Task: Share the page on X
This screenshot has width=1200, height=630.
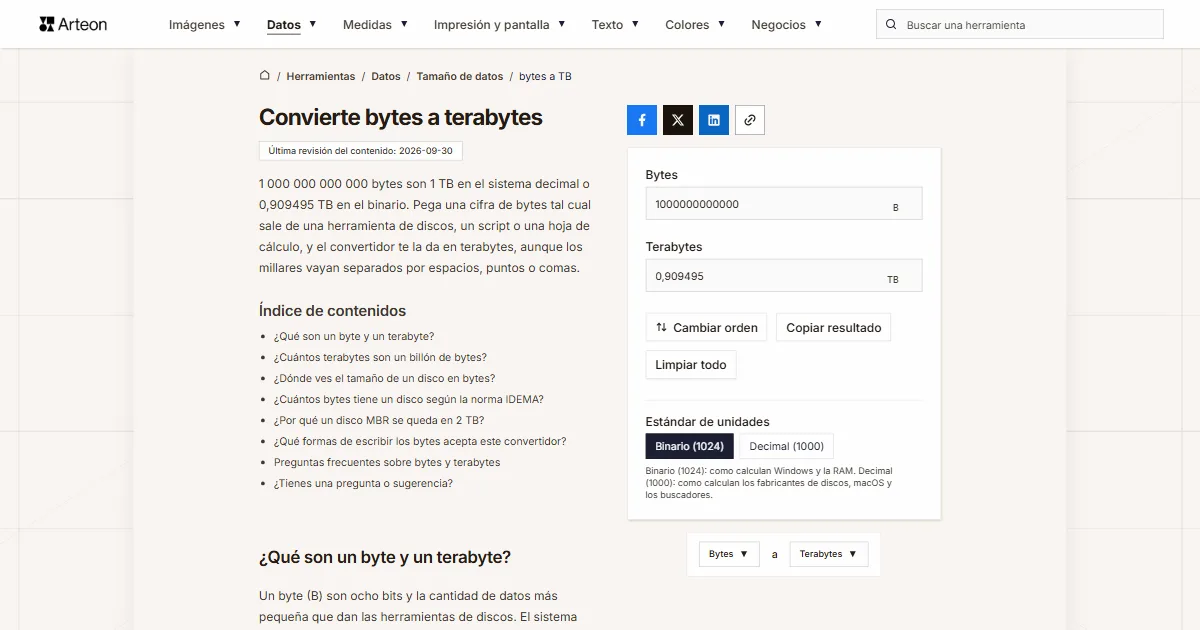Action: point(678,120)
